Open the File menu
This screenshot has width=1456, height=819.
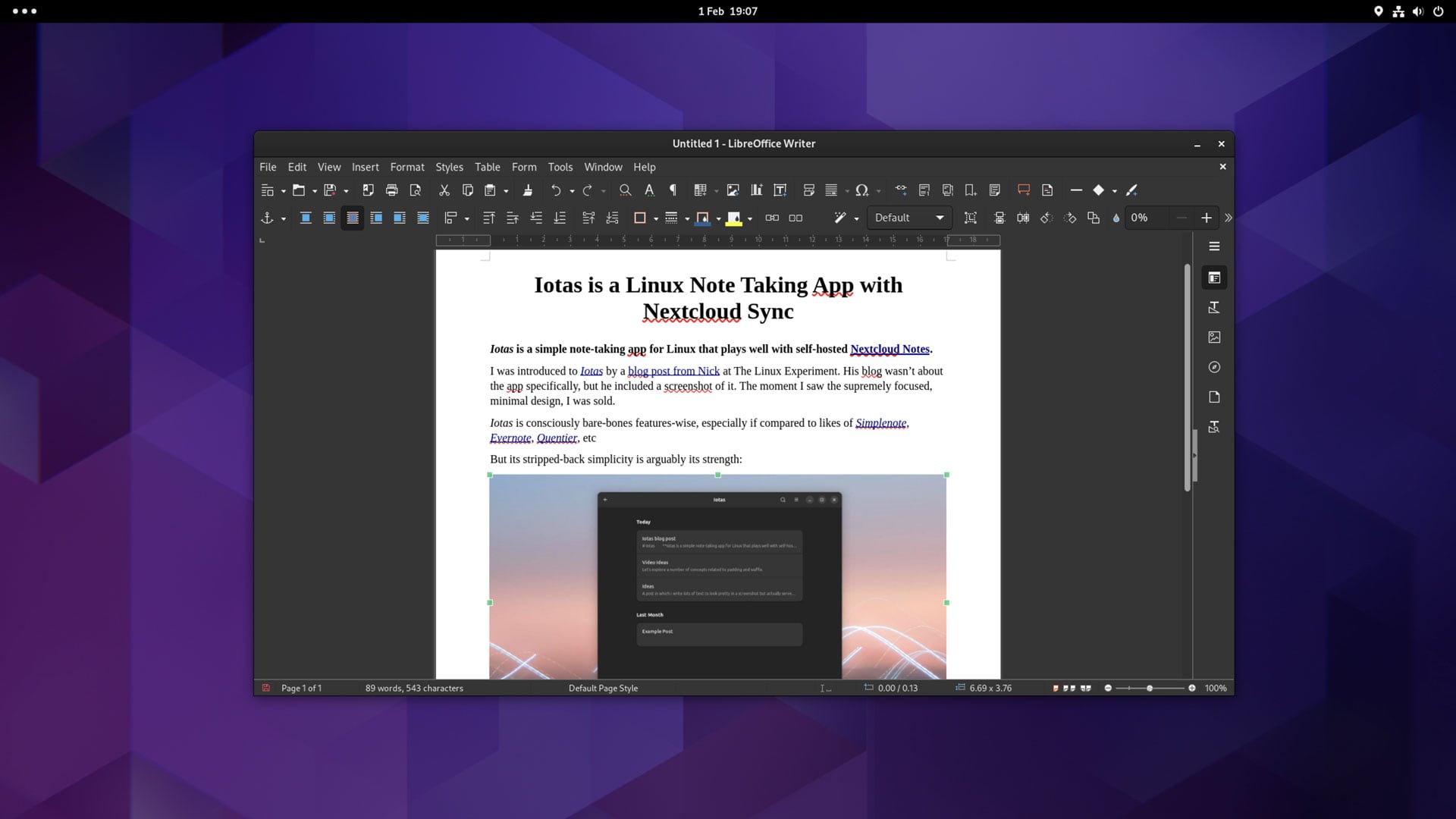pyautogui.click(x=268, y=167)
